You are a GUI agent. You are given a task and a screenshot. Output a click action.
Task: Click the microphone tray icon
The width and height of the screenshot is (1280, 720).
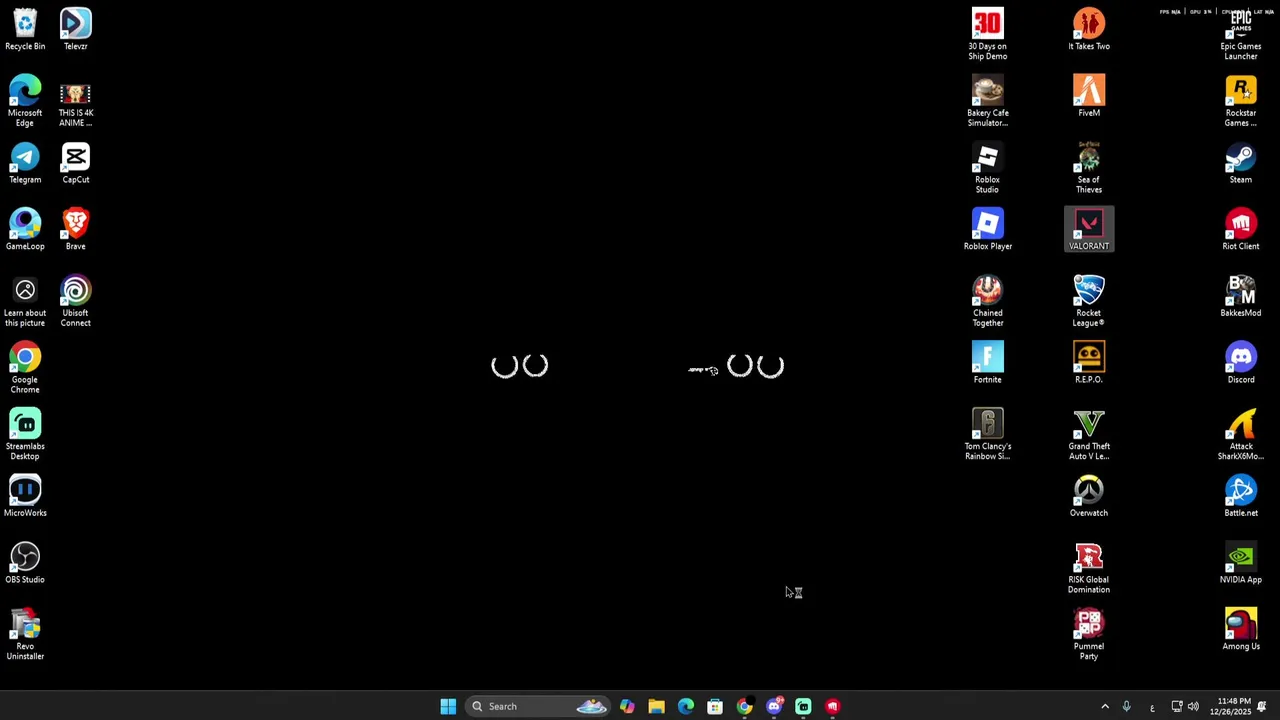(x=1127, y=707)
